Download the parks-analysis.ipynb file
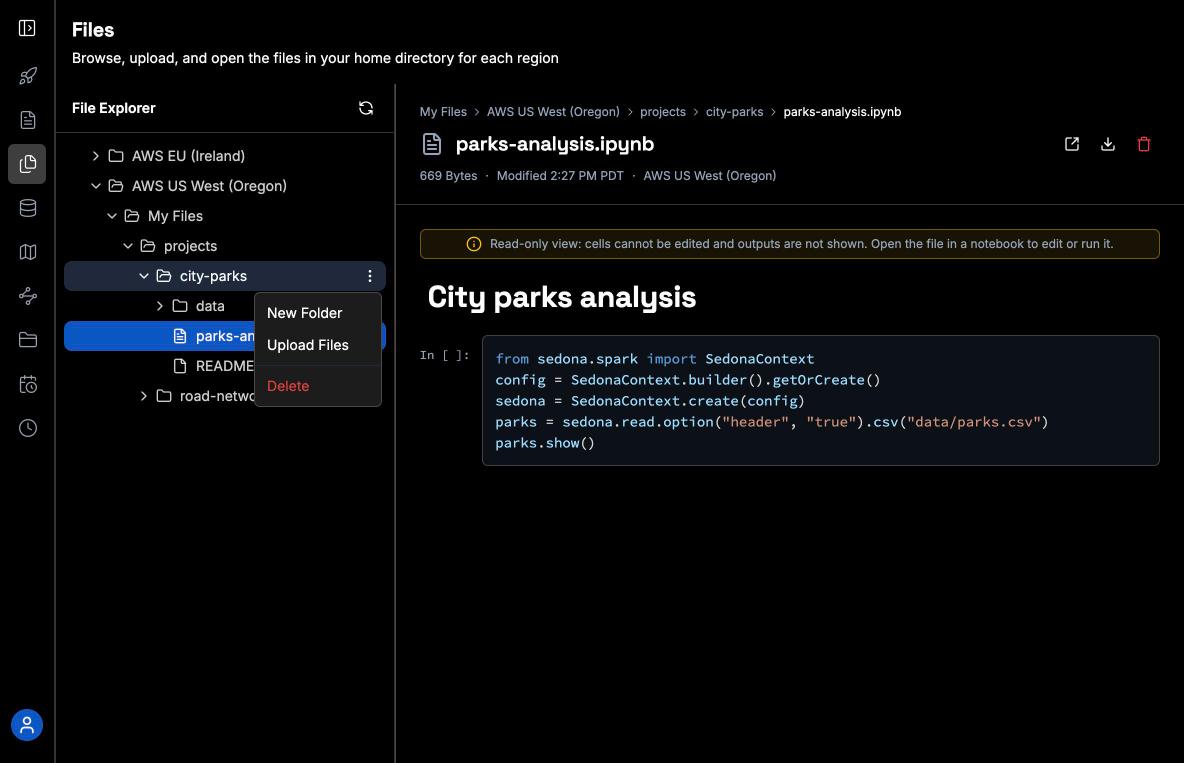Image resolution: width=1184 pixels, height=763 pixels. (x=1108, y=144)
